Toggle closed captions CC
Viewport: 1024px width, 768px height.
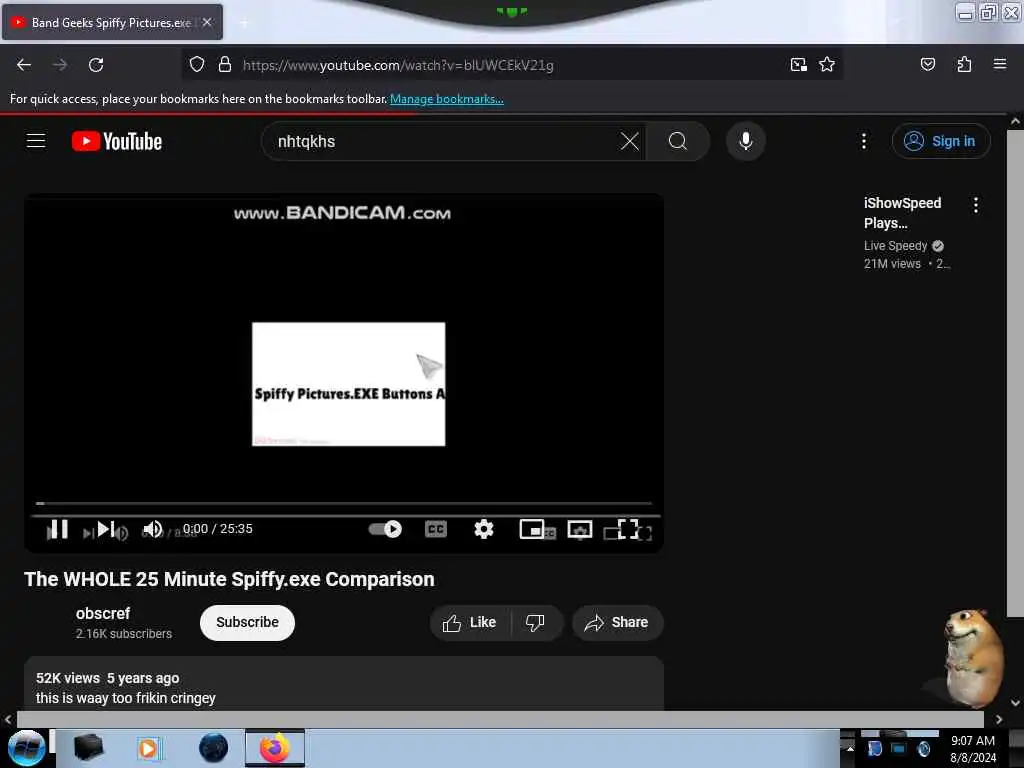(x=436, y=529)
